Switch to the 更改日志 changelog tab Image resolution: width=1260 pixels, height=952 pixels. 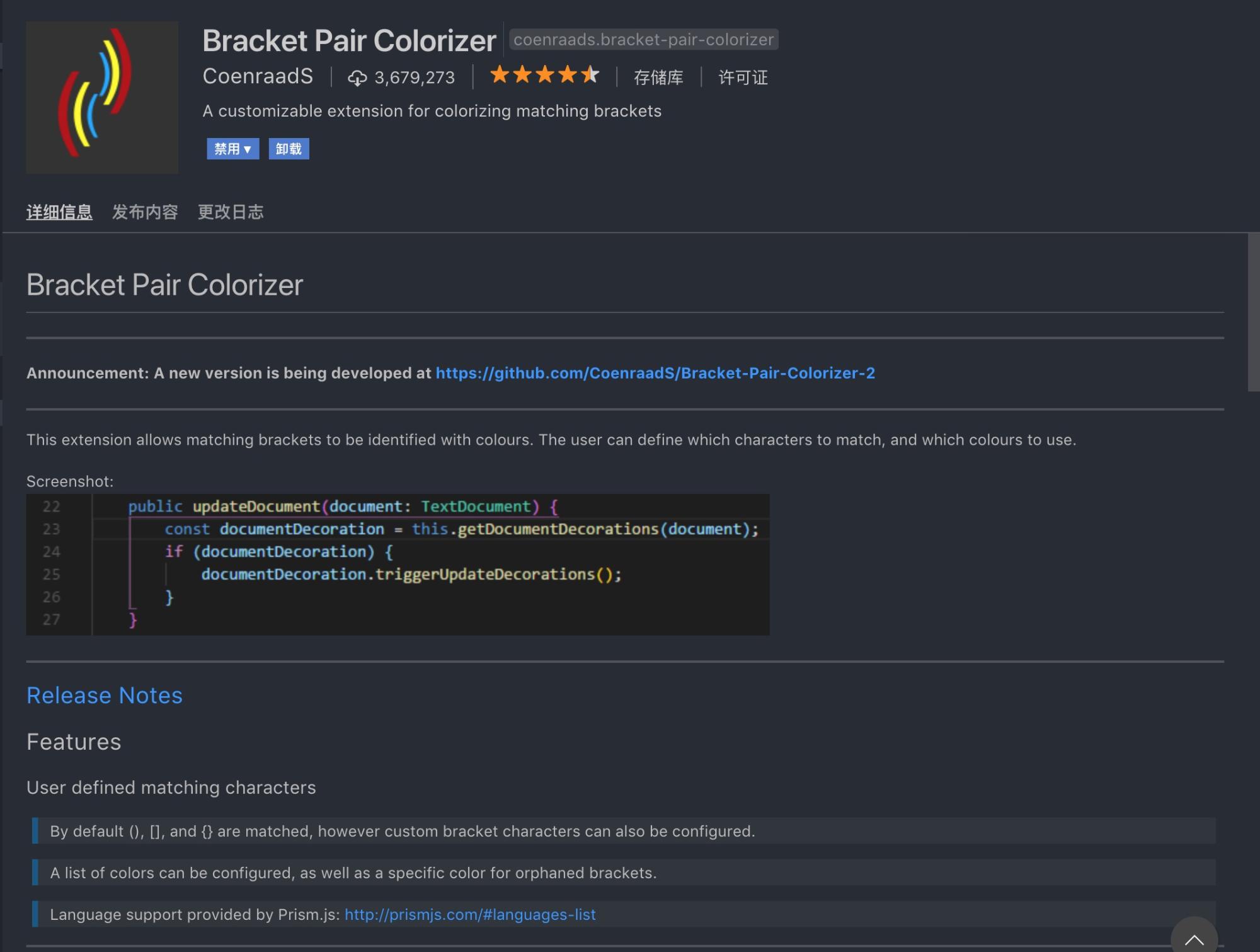click(231, 212)
